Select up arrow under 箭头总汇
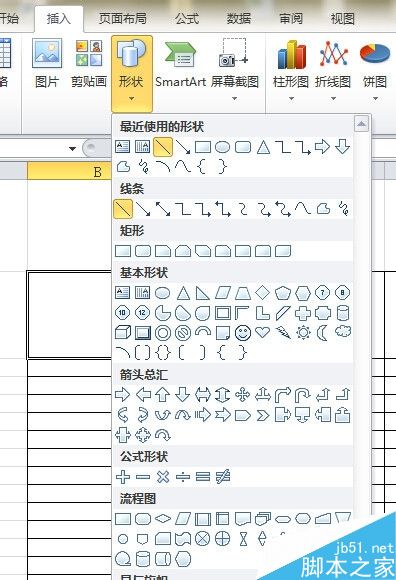The image size is (396, 580). tap(163, 395)
